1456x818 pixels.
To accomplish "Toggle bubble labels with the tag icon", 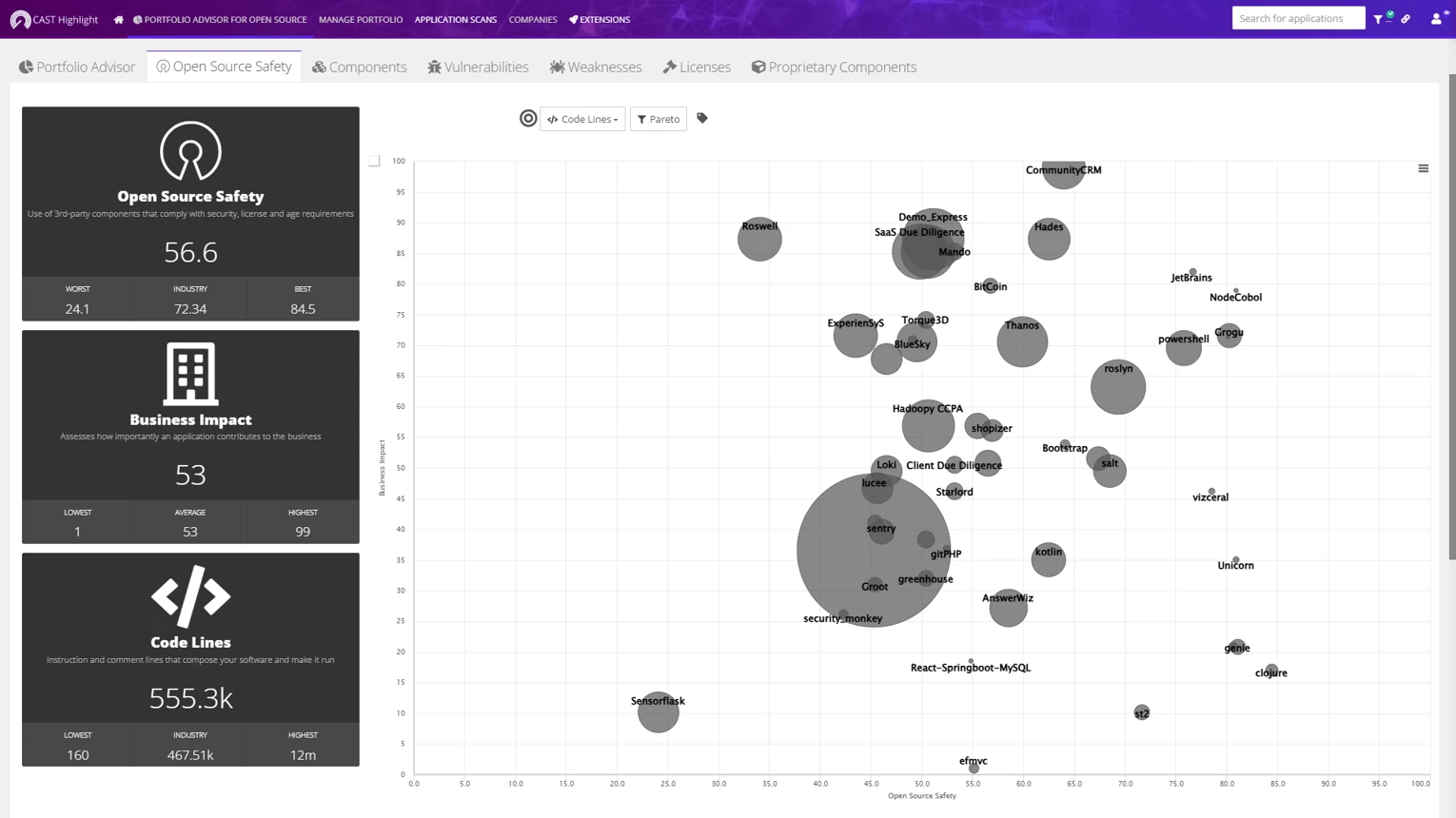I will [703, 119].
